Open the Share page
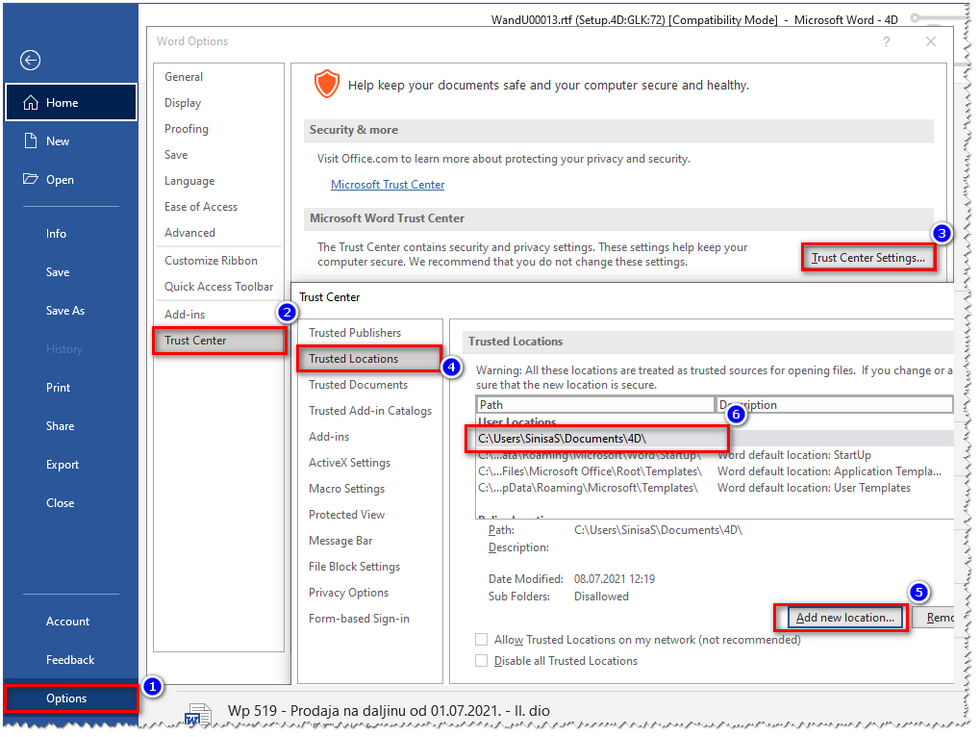The width and height of the screenshot is (980, 737). pos(60,426)
